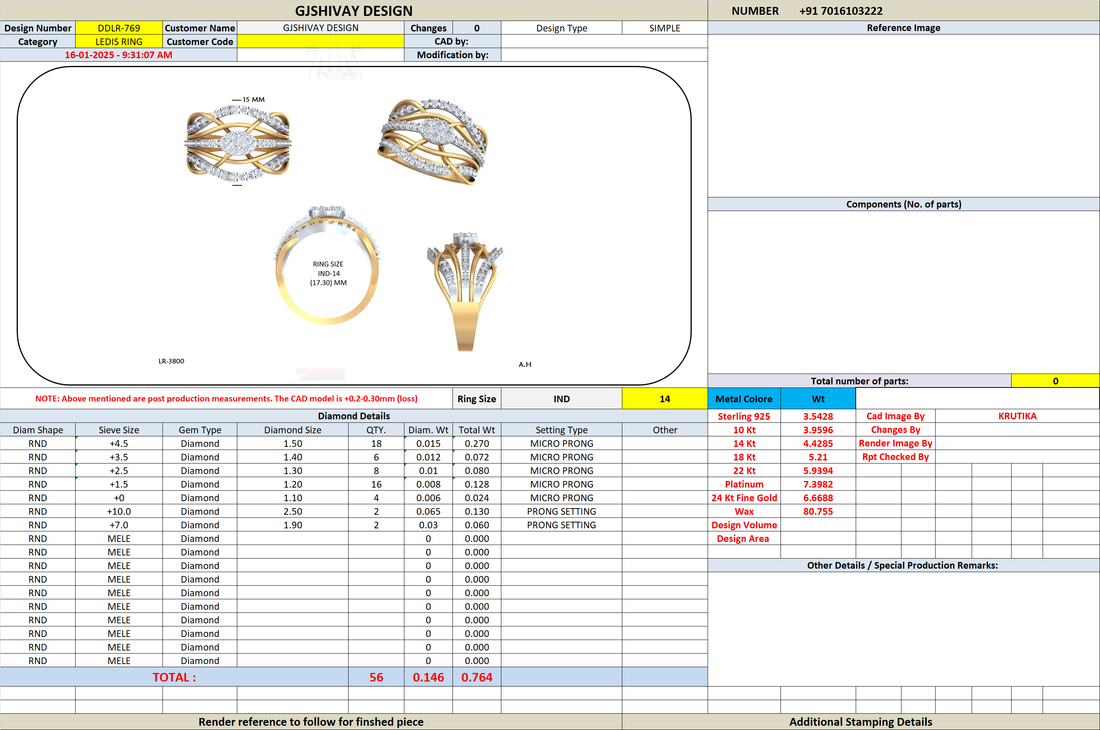Select Wax weight 80.755
The width and height of the screenshot is (1100, 730).
pos(818,511)
